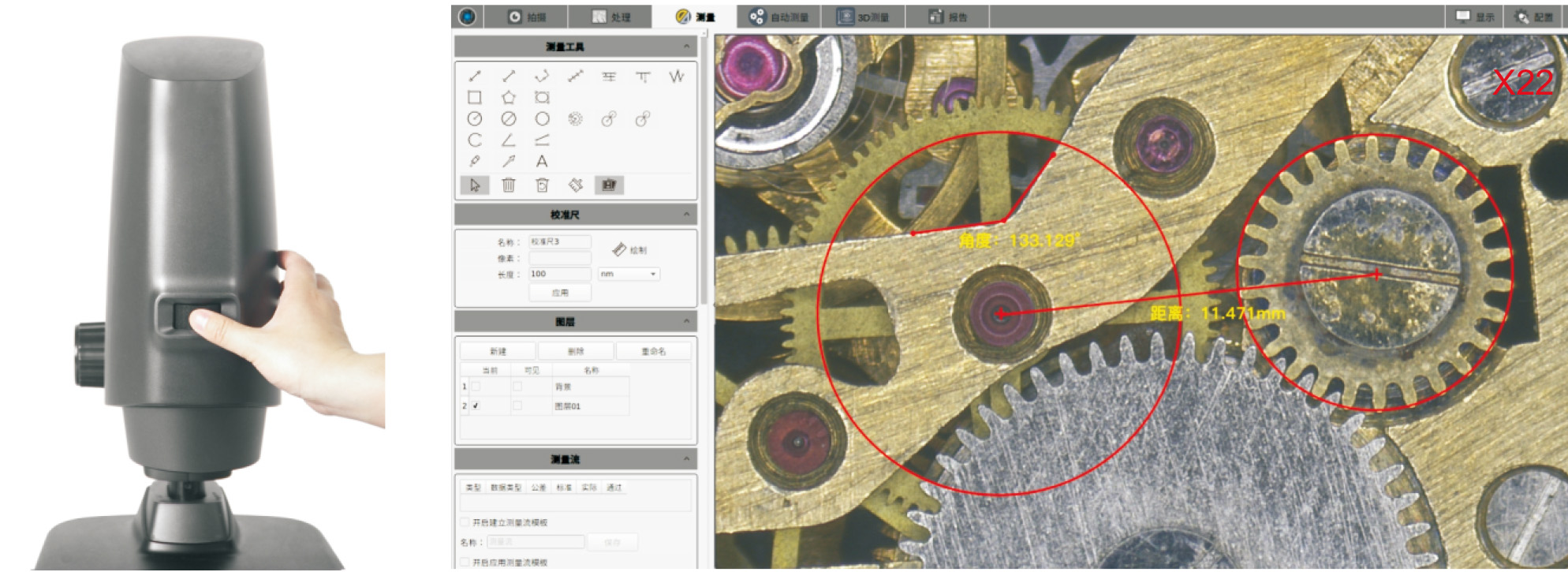Open the 3D测量 tab
This screenshot has height=572, width=1568.
(863, 16)
